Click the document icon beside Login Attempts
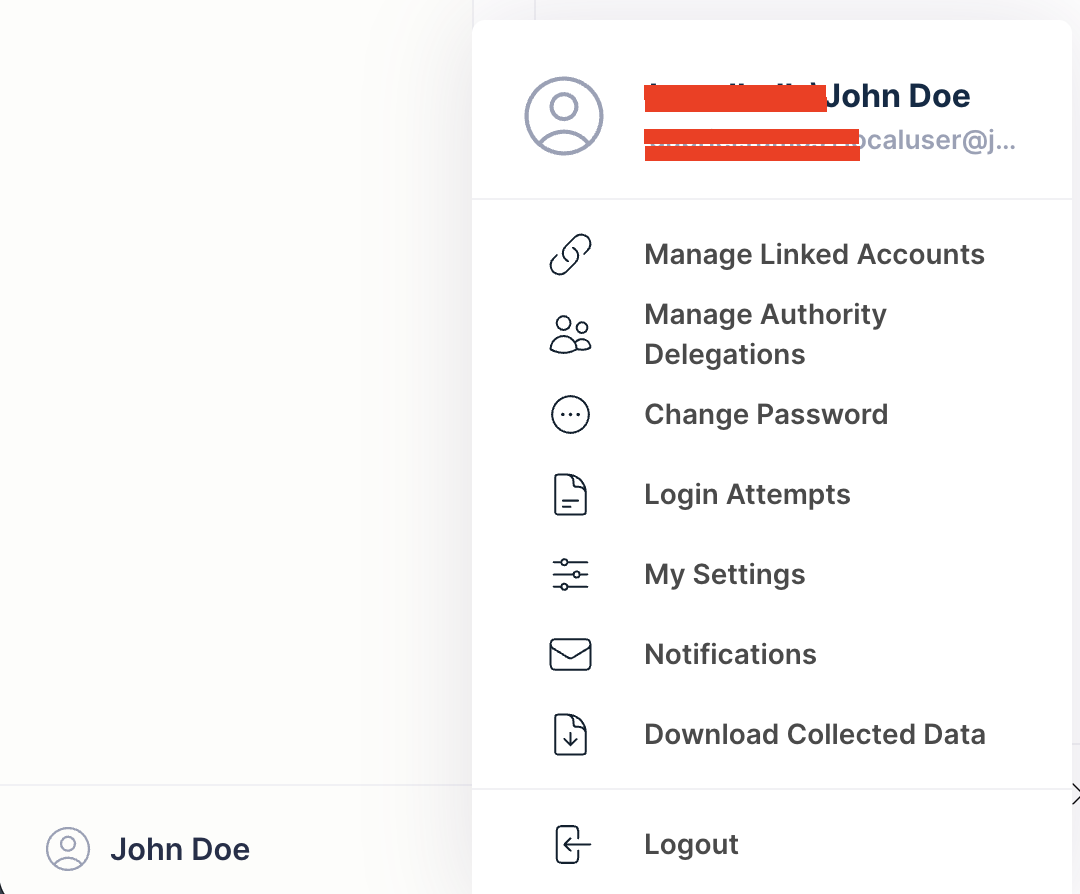 [570, 495]
